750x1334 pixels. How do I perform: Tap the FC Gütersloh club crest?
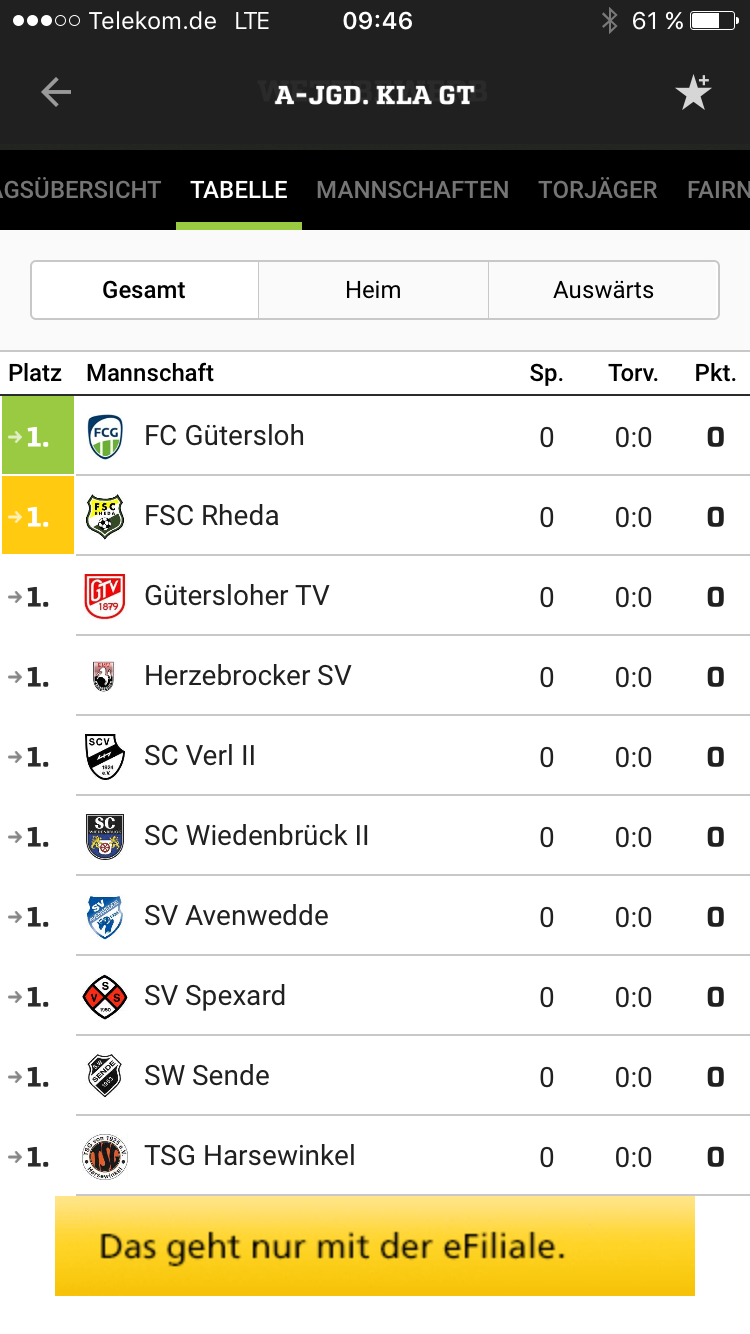[x=105, y=436]
